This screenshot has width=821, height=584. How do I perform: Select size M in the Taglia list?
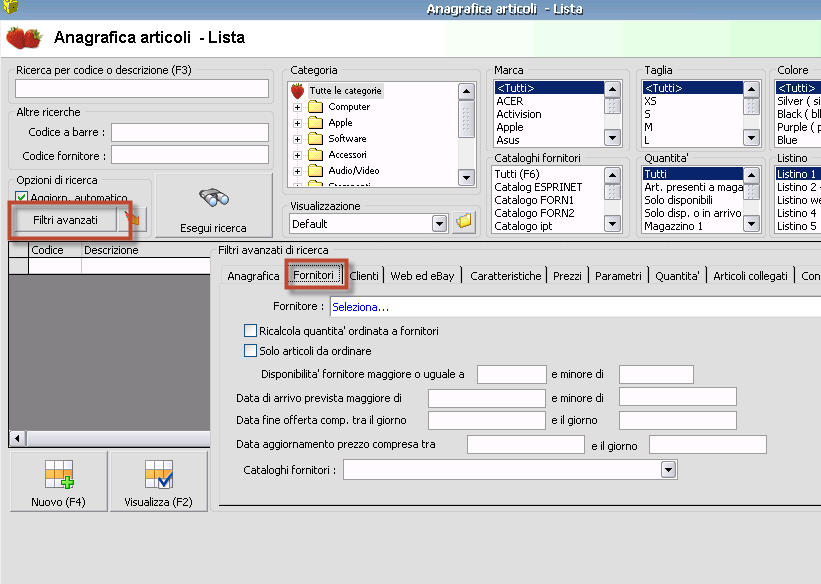(x=692, y=127)
